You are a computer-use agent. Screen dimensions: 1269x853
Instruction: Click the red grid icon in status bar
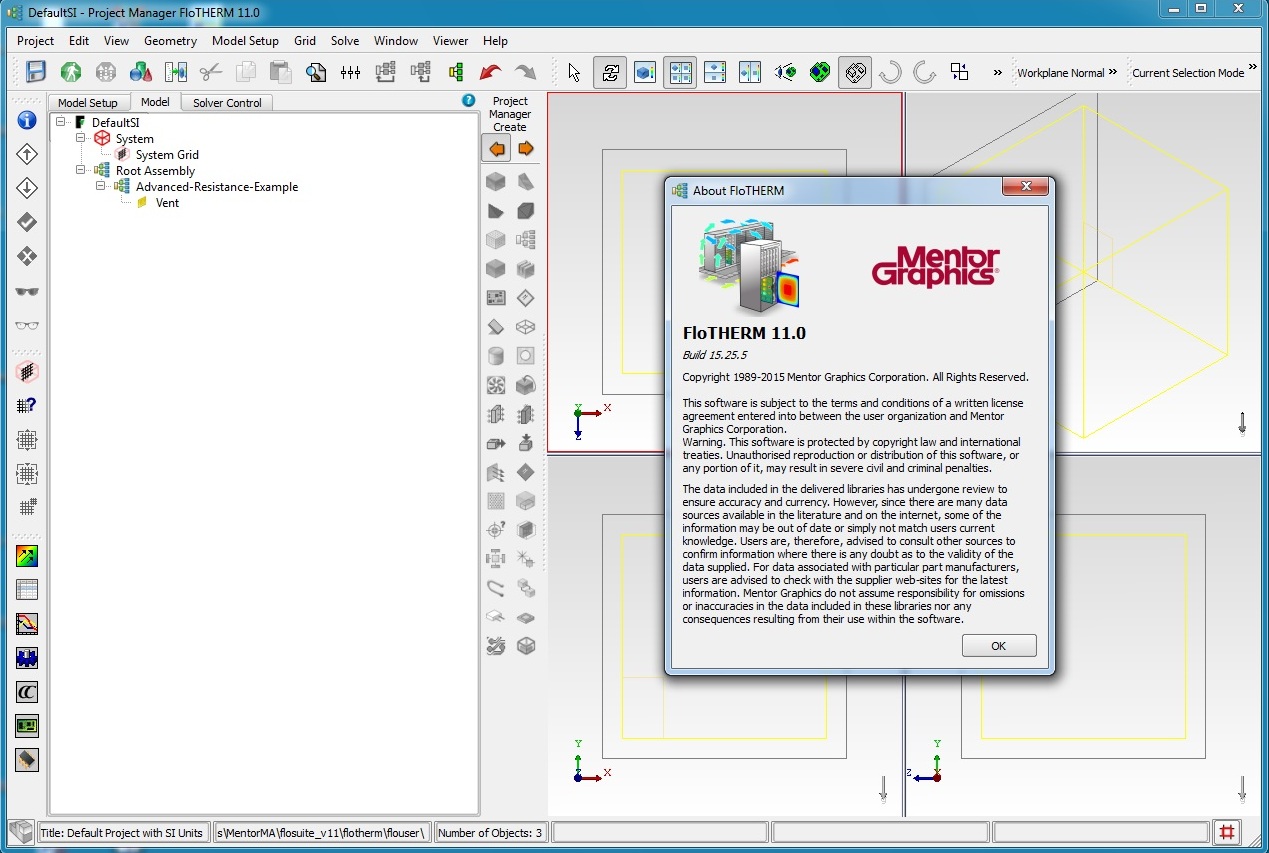coord(1228,832)
